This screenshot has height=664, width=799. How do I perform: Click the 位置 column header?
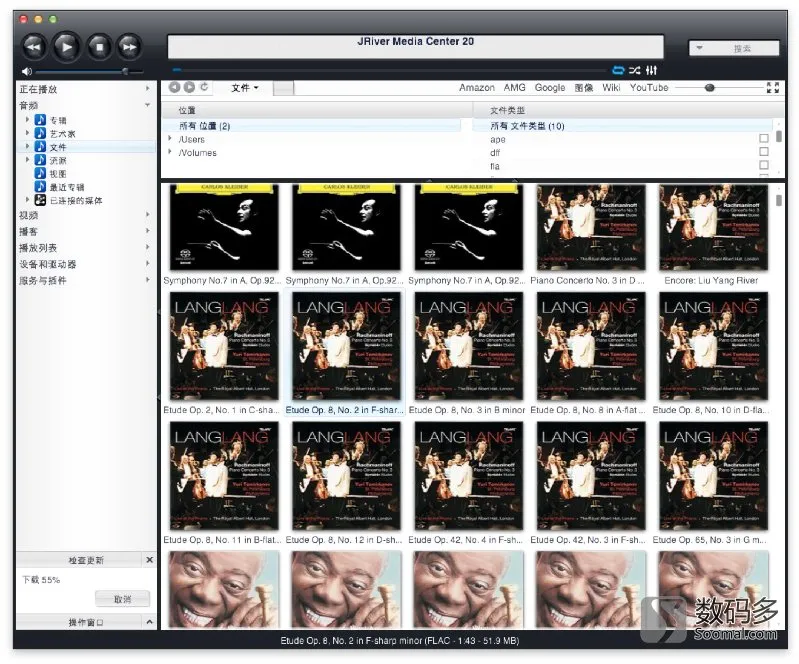coord(316,110)
